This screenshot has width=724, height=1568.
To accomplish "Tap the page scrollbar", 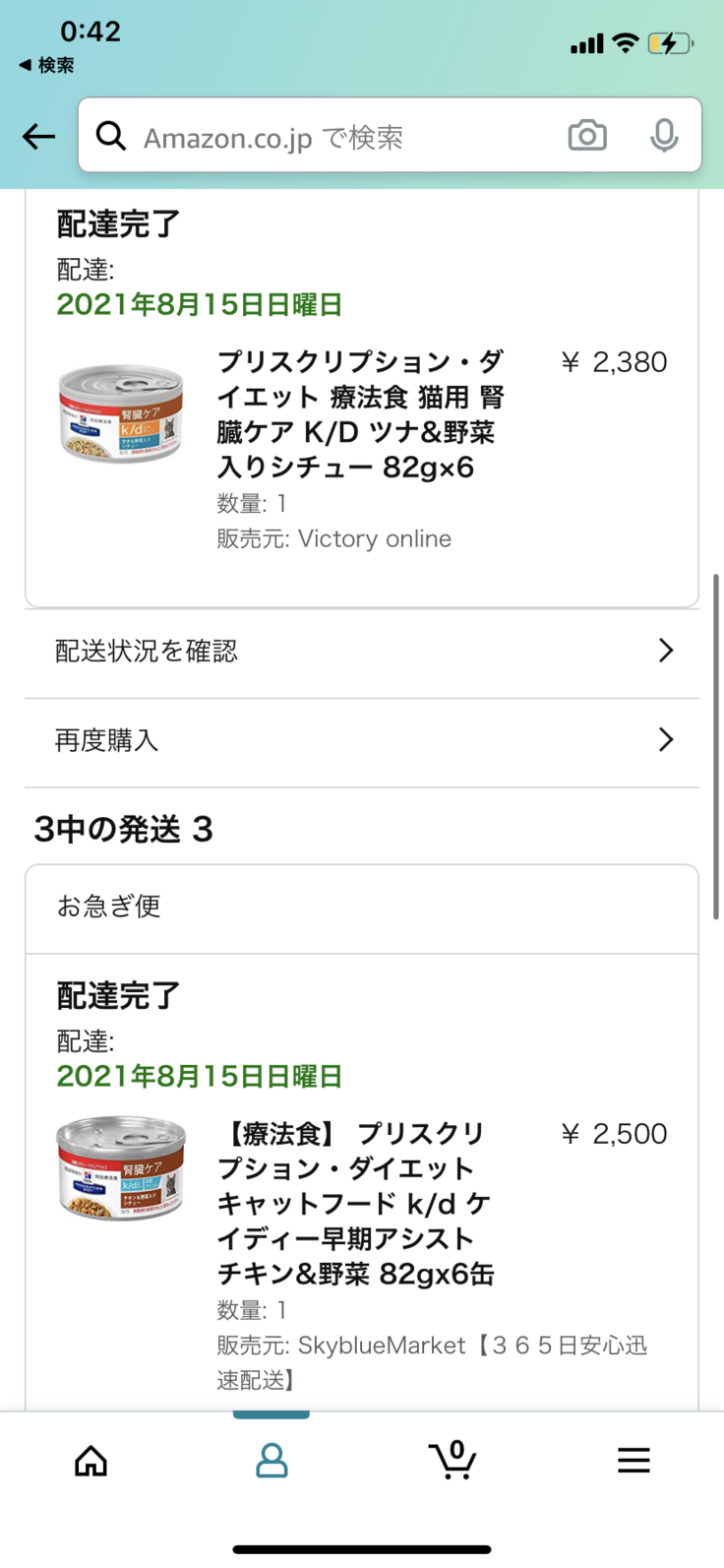I will tap(717, 746).
